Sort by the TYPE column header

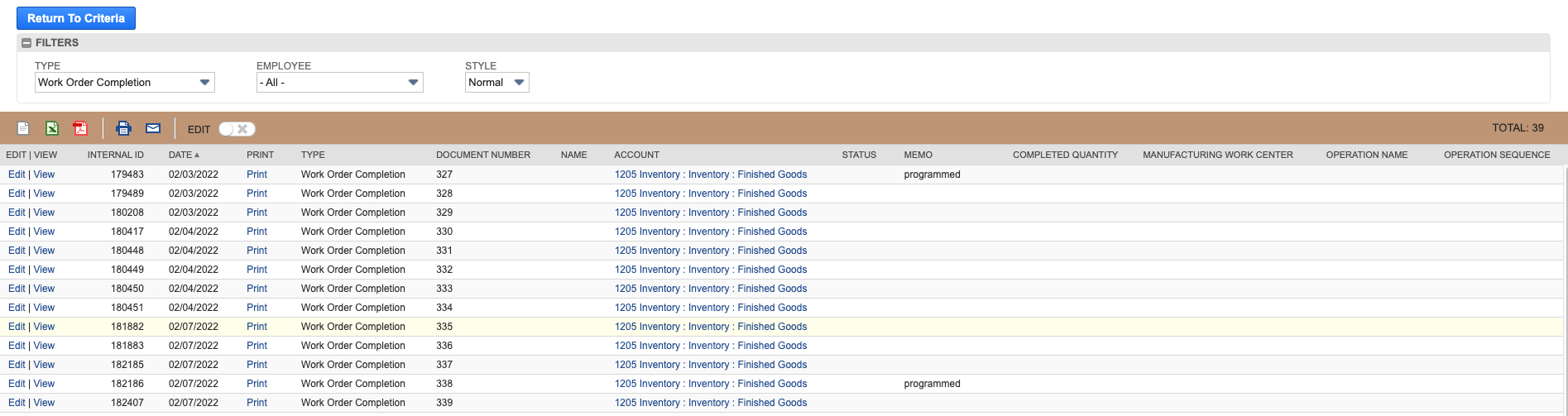pyautogui.click(x=313, y=155)
